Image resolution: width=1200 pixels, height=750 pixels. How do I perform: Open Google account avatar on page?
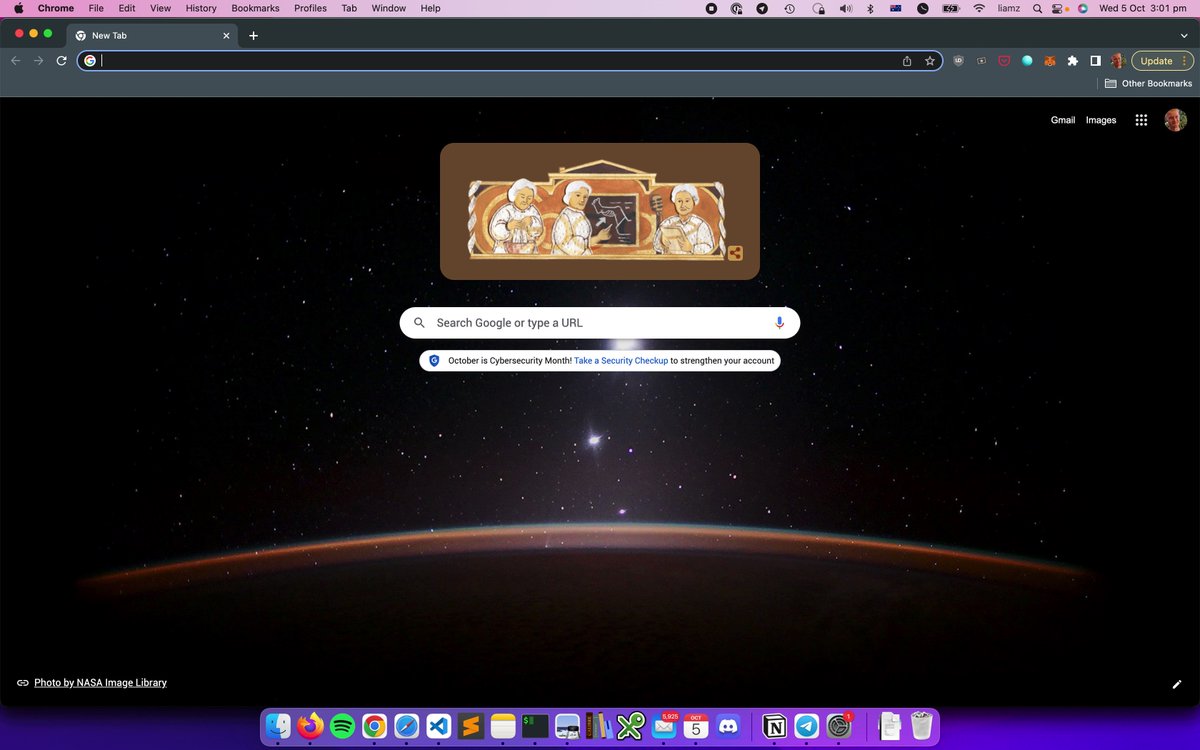click(1176, 120)
